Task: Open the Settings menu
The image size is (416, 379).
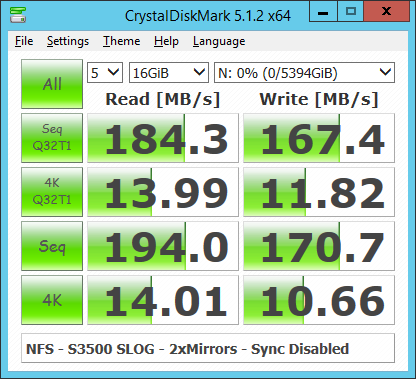Action: pos(68,41)
